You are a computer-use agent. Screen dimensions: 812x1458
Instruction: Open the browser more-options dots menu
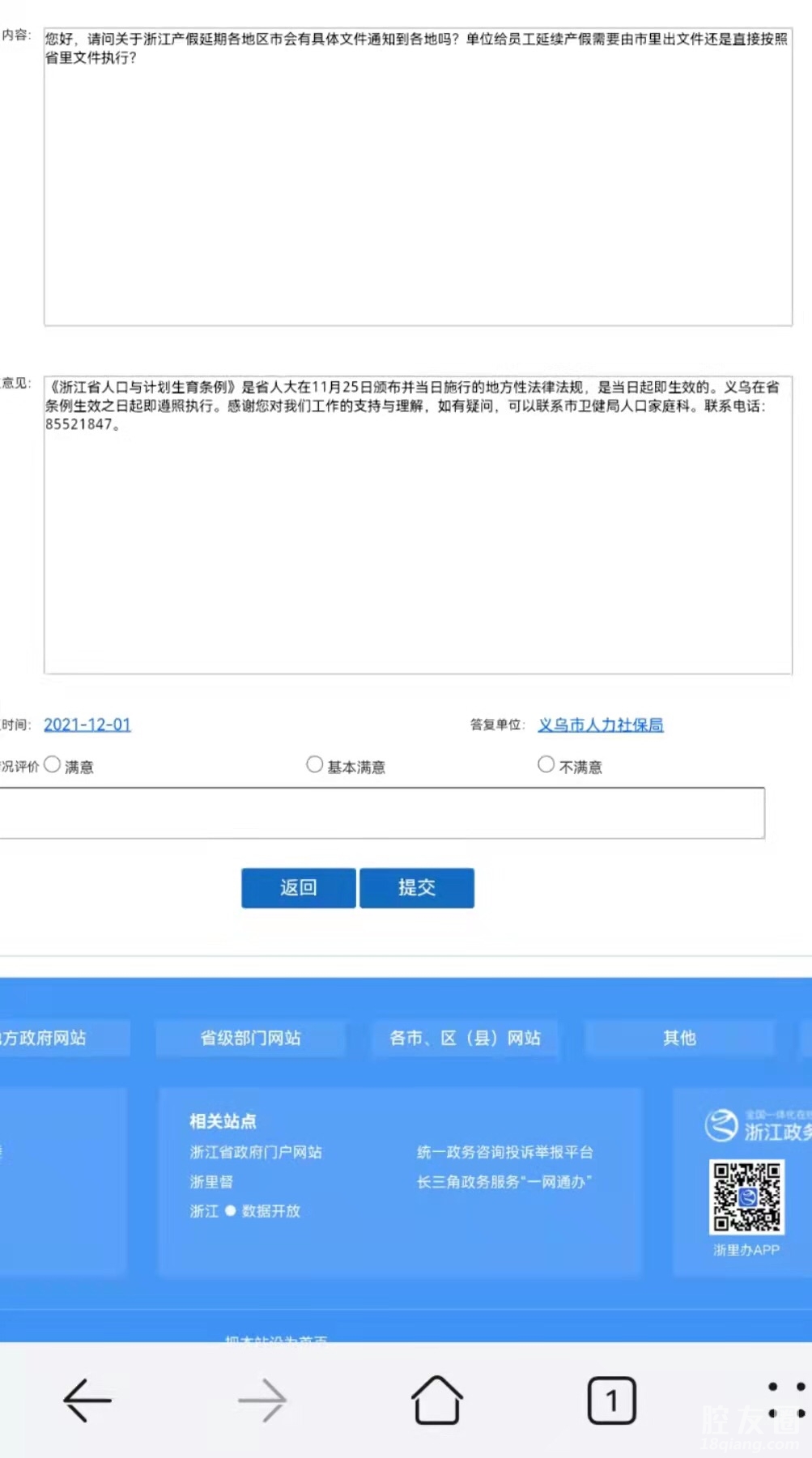[x=786, y=1400]
